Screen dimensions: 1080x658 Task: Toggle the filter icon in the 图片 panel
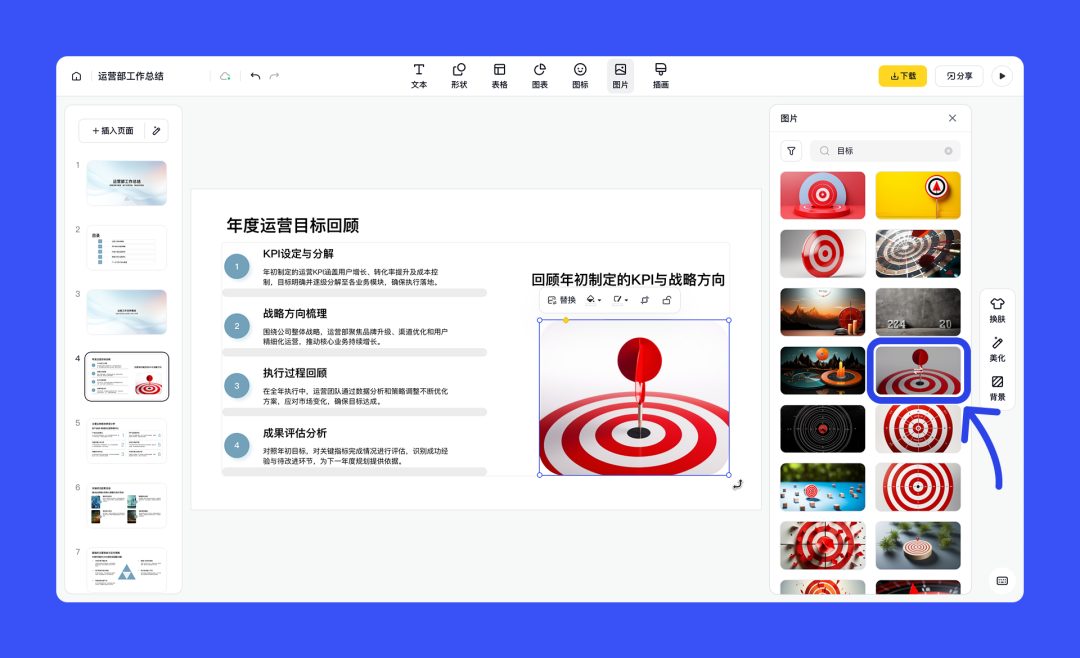791,150
